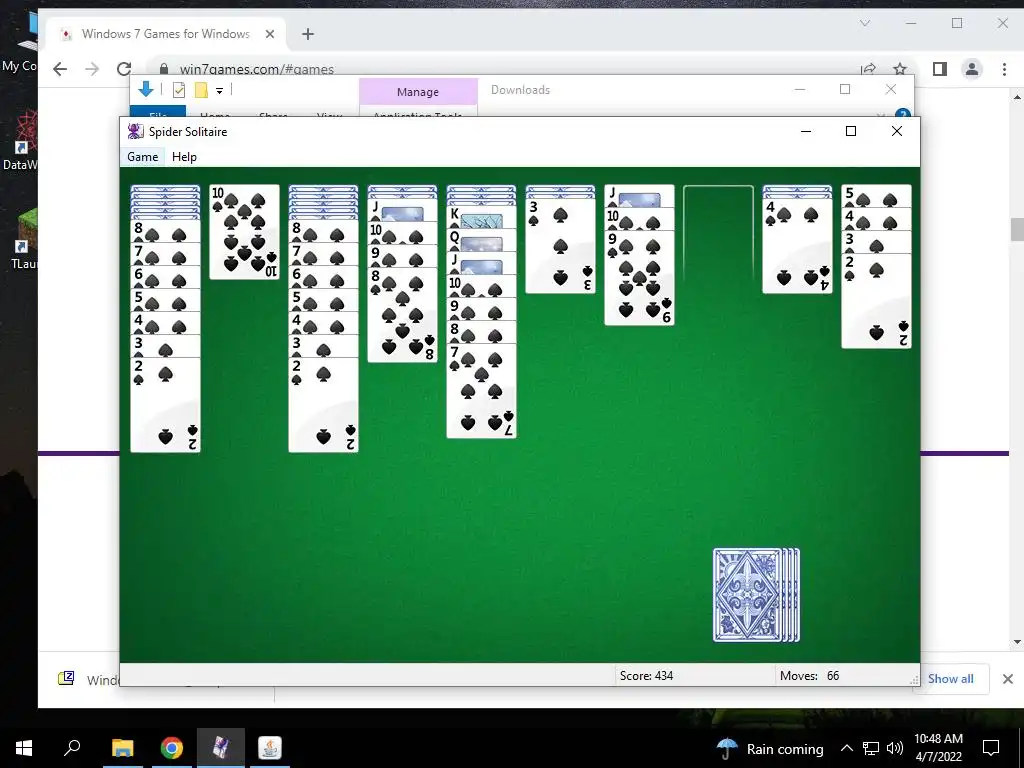This screenshot has height=768, width=1024.
Task: Click the empty eighth column slot
Action: click(718, 233)
